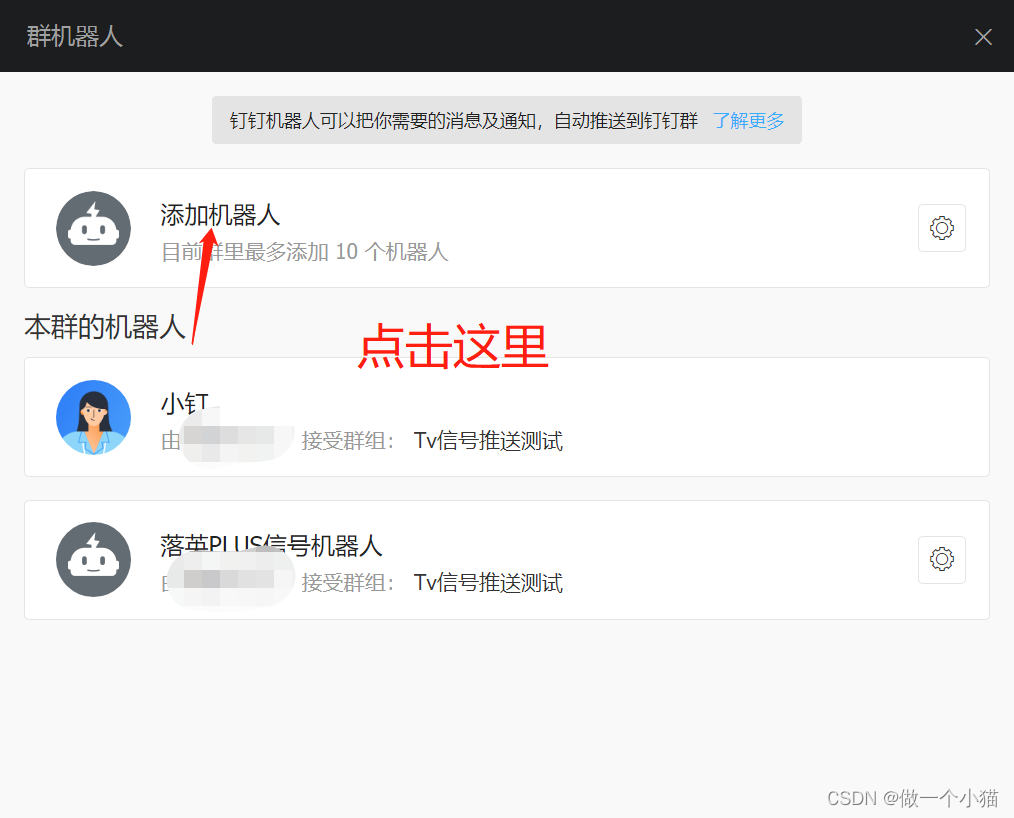Viewport: 1014px width, 818px height.
Task: Select the 落英PLUS信号机器人 name text
Action: click(x=271, y=546)
